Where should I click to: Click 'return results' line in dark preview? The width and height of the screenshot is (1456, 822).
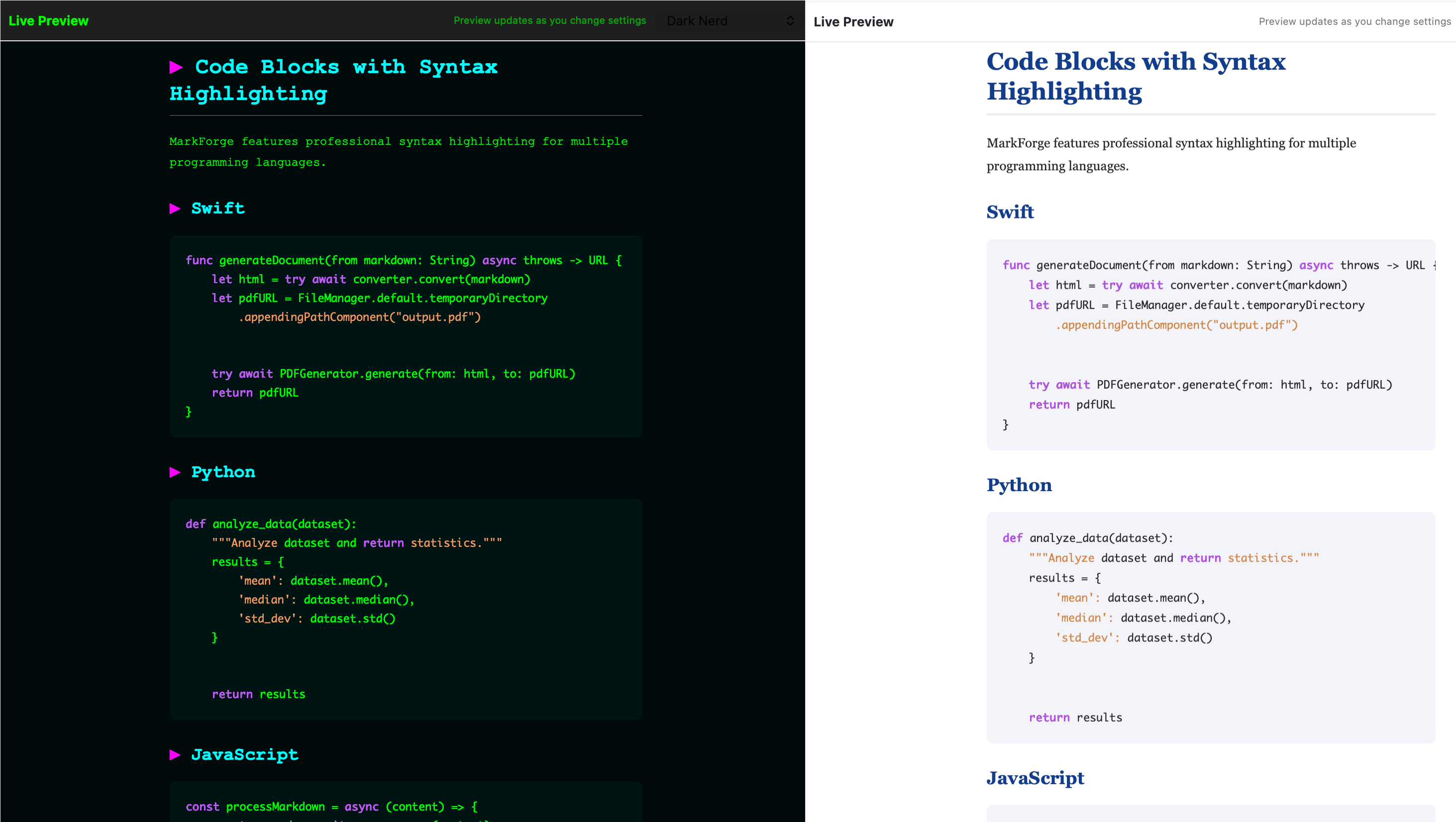pyautogui.click(x=258, y=694)
